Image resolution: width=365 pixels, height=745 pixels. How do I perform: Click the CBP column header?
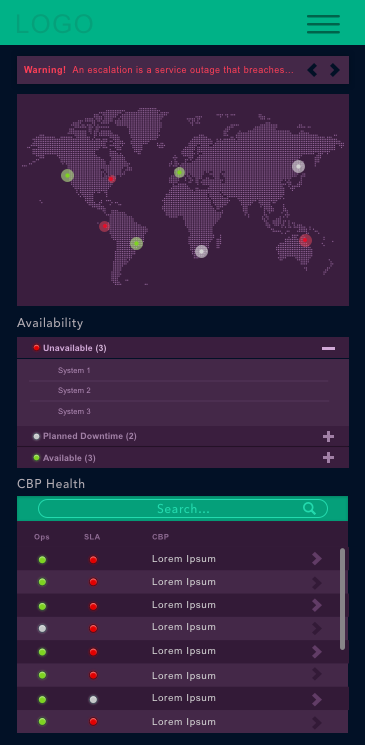tap(161, 537)
